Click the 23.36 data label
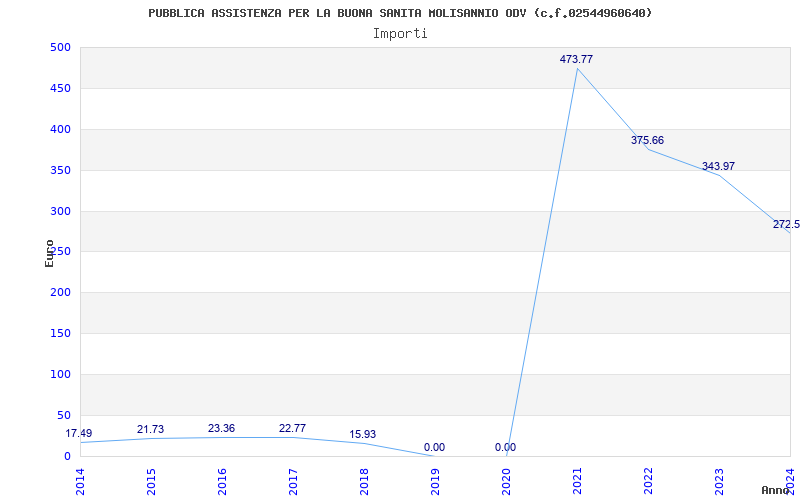 pyautogui.click(x=221, y=429)
